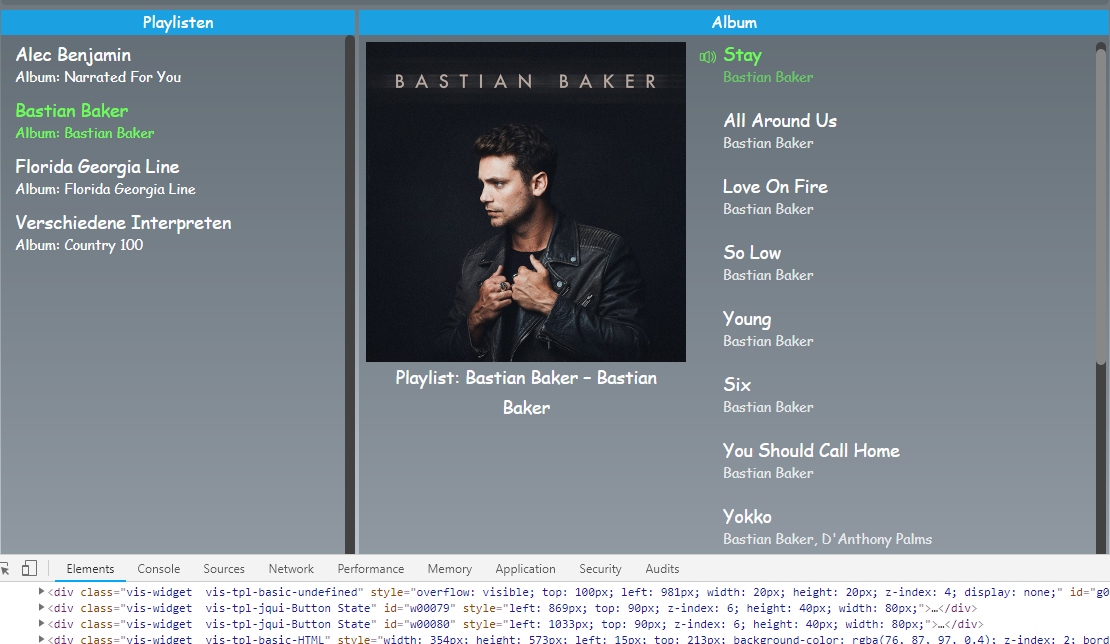Image resolution: width=1110 pixels, height=644 pixels.
Task: Select the Bastian Baker playlist entry
Action: coord(71,110)
